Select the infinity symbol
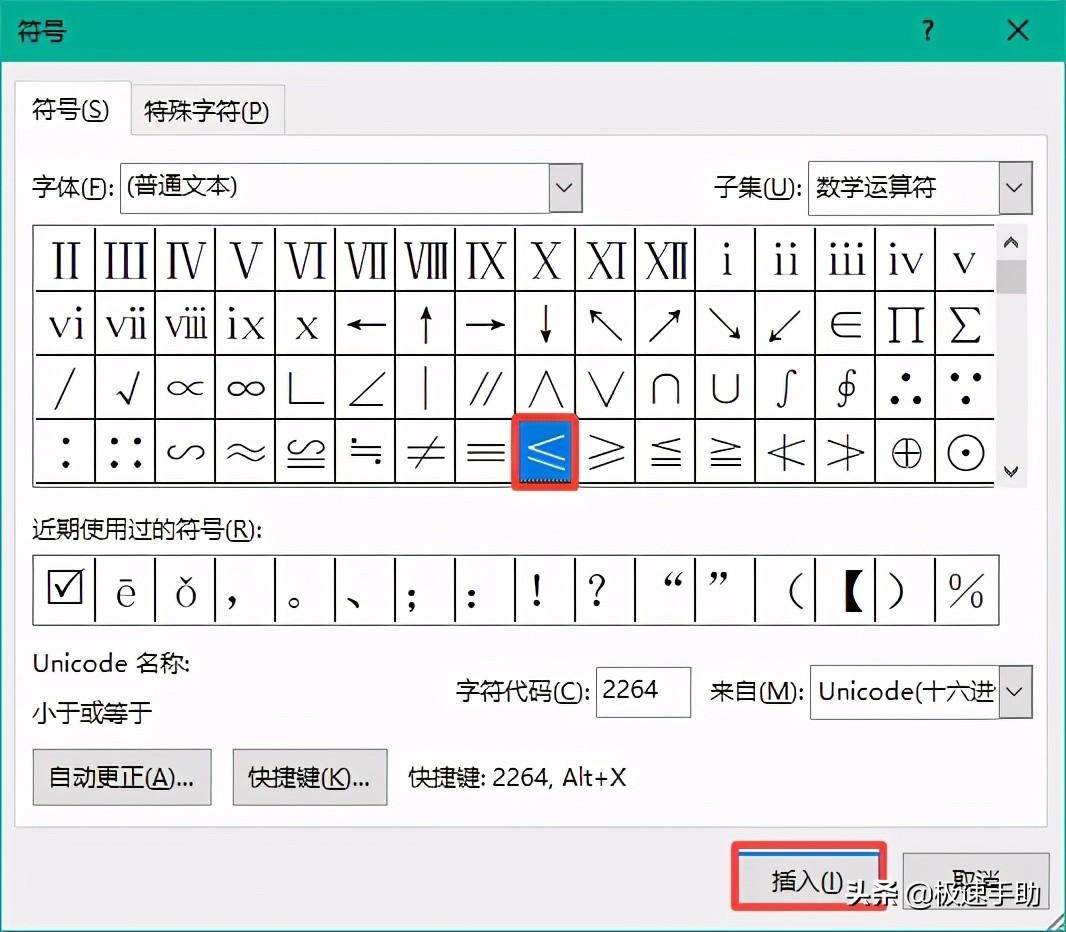The height and width of the screenshot is (932, 1066). click(245, 388)
